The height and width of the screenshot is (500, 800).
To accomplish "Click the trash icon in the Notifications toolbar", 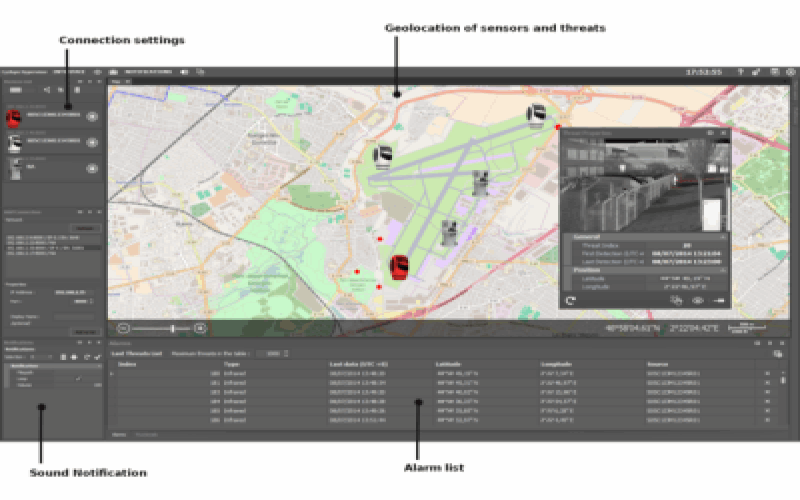I will [x=63, y=357].
